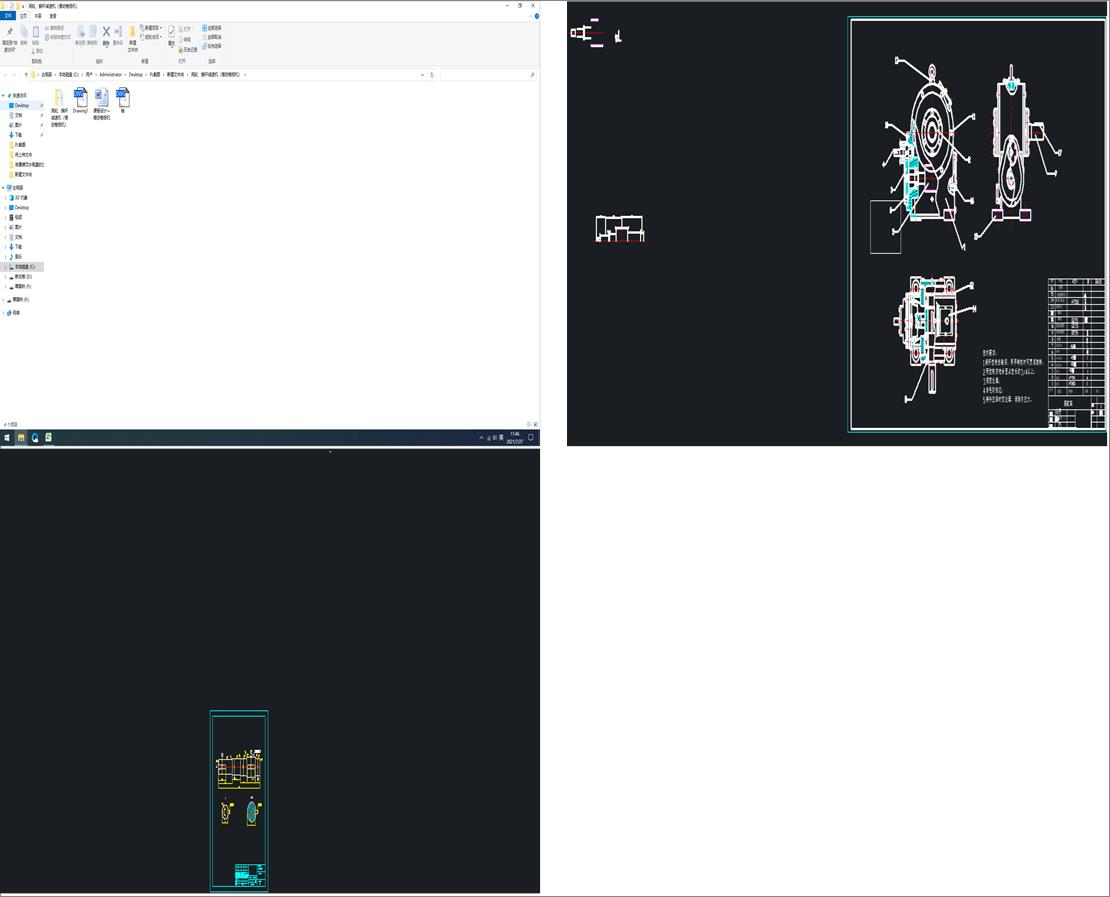Click the Pin to Quick access ribbon icon
Image resolution: width=1110 pixels, height=897 pixels.
click(9, 32)
